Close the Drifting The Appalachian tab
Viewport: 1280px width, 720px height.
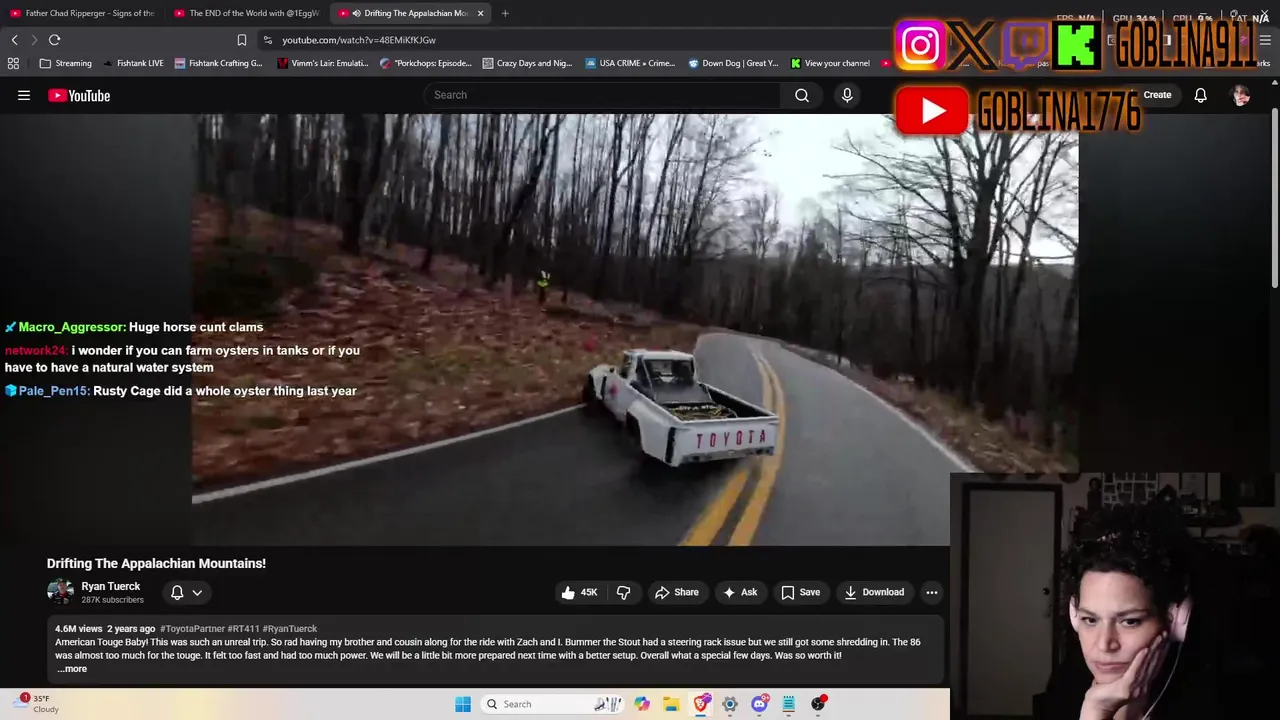(480, 13)
